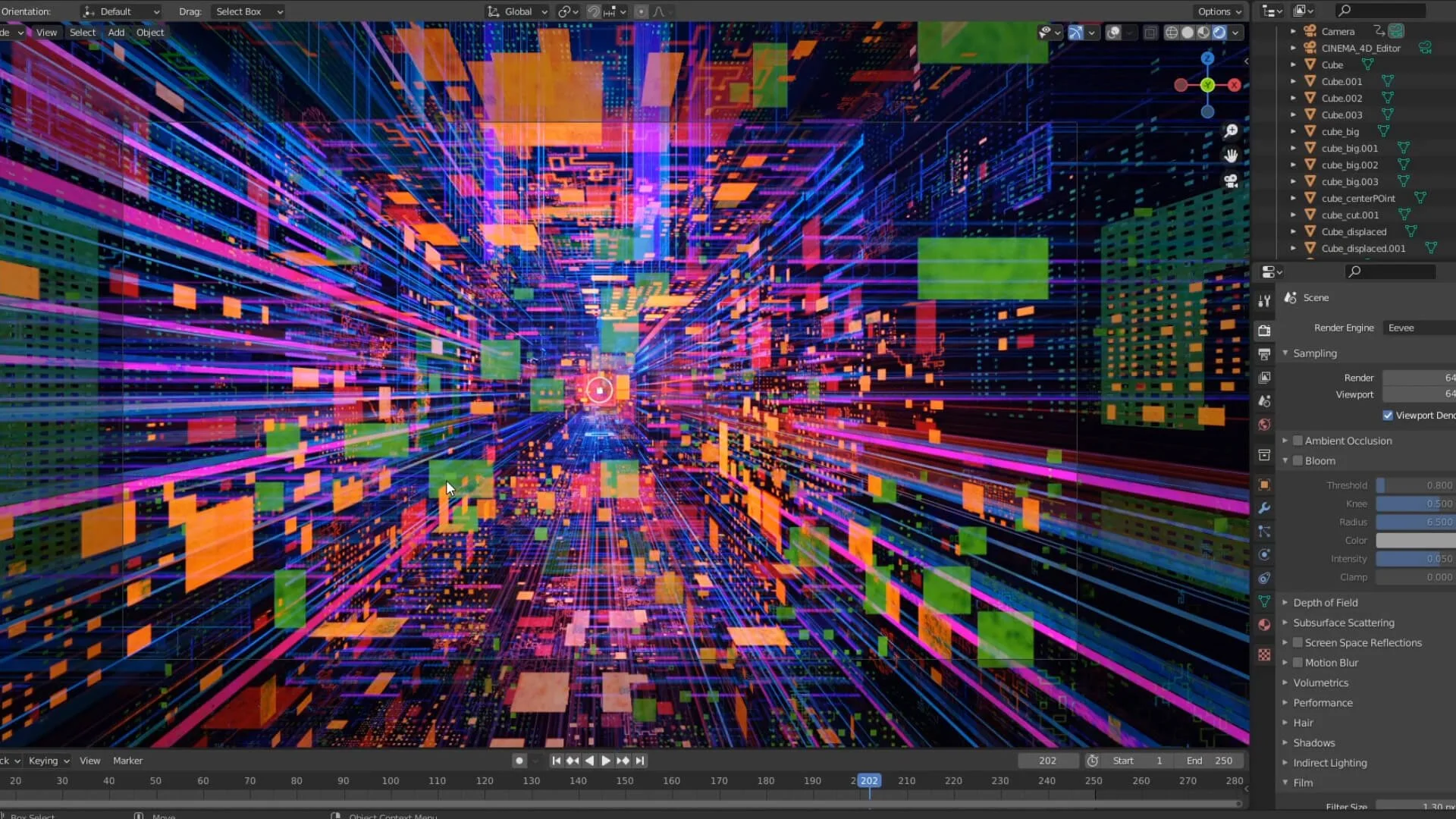Viewport: 1456px width, 819px height.
Task: Select wireframe viewport shading mode
Action: pos(1172,33)
